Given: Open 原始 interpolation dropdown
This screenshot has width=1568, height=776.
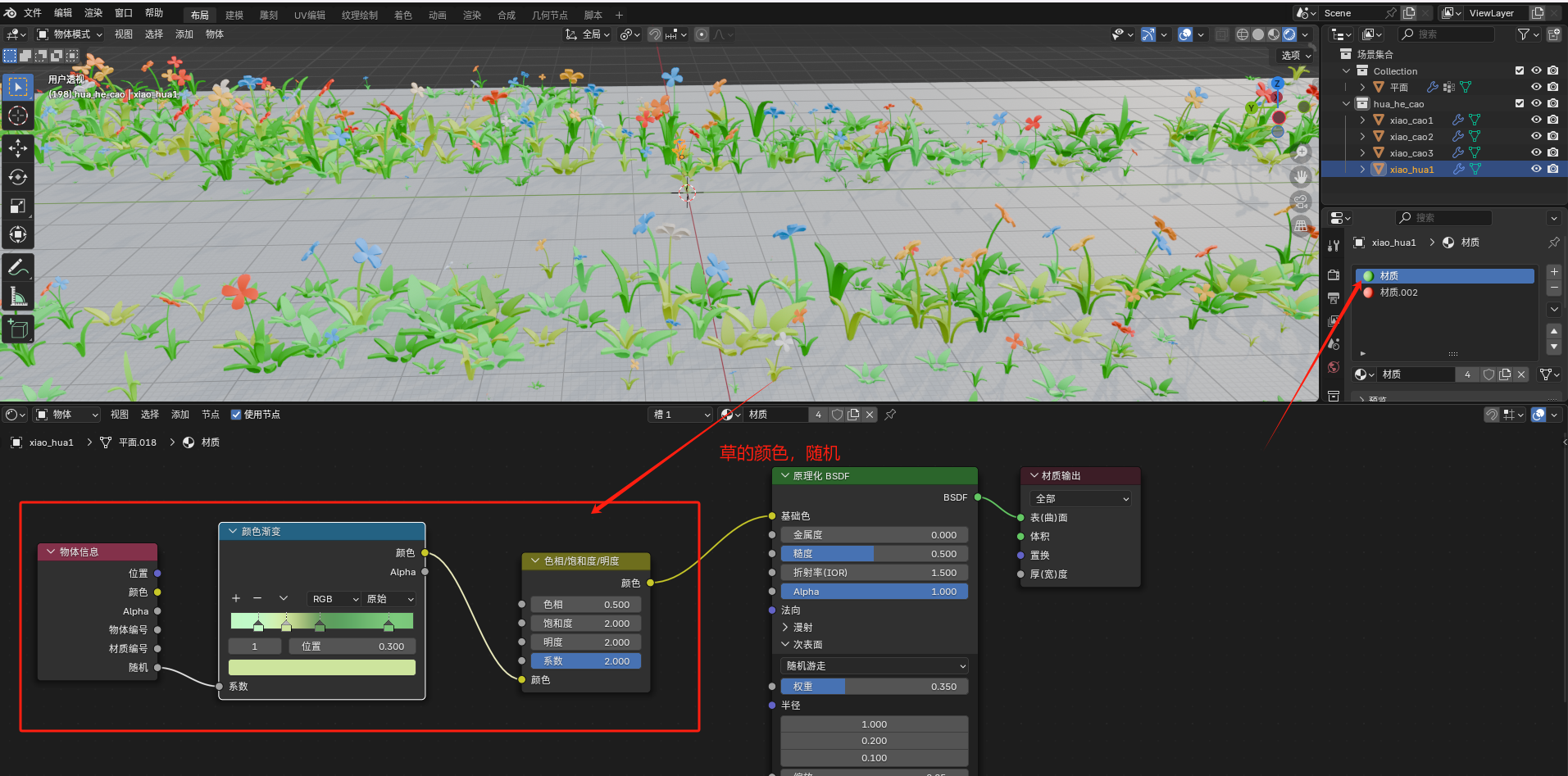Looking at the screenshot, I should (389, 599).
